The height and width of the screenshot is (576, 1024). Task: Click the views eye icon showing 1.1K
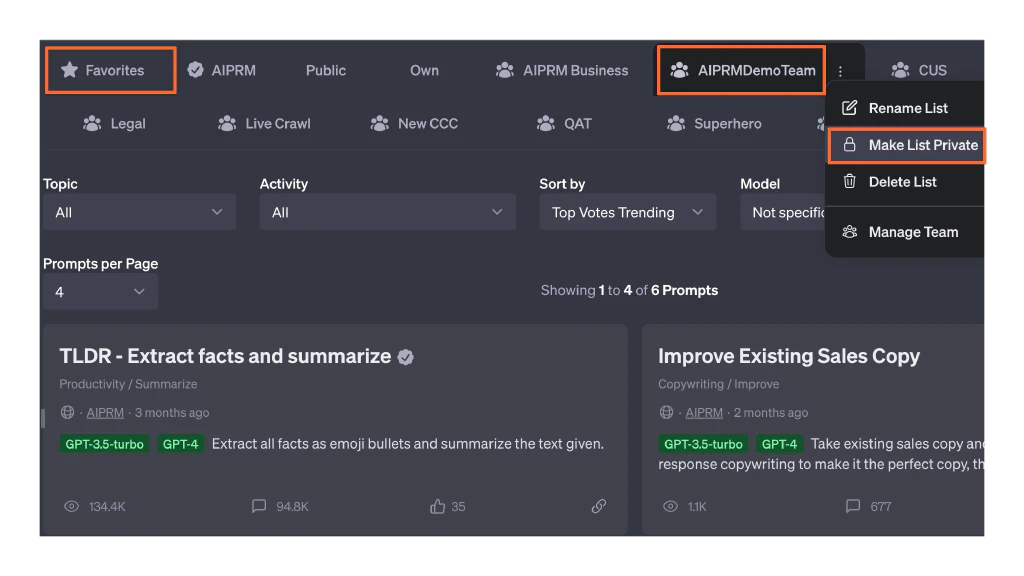click(x=670, y=506)
